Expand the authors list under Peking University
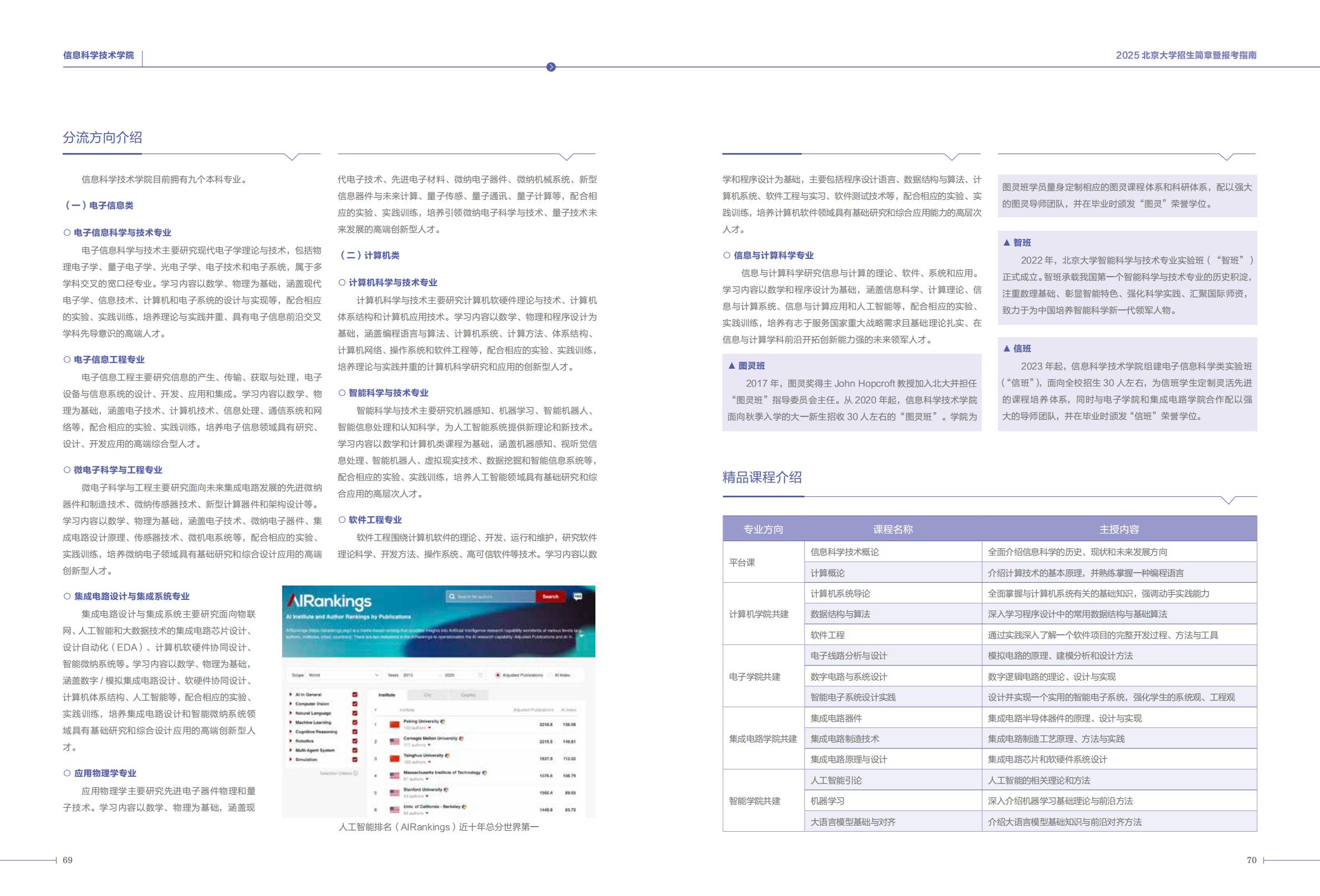The height and width of the screenshot is (896, 1320). pyautogui.click(x=430, y=729)
